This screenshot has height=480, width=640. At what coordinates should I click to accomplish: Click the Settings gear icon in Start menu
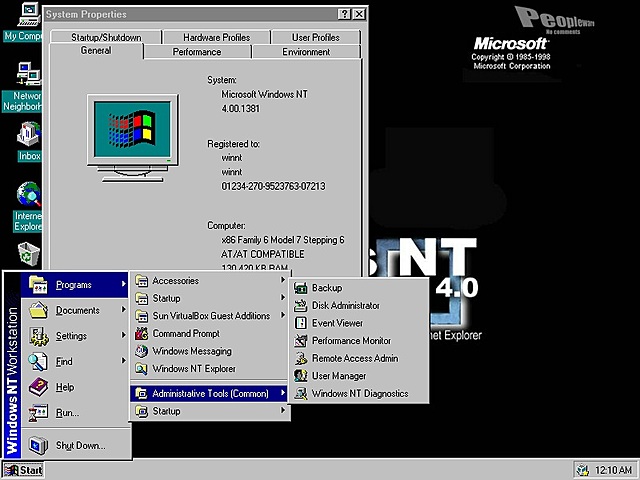pos(38,336)
